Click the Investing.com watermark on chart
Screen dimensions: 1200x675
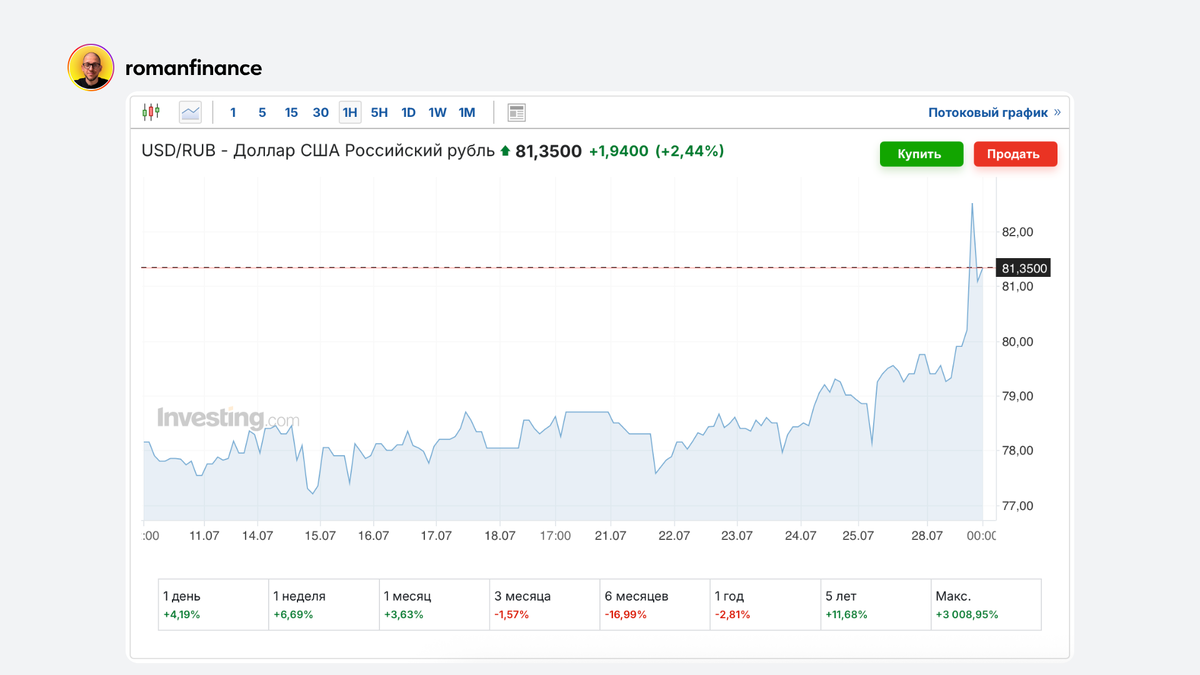point(228,417)
